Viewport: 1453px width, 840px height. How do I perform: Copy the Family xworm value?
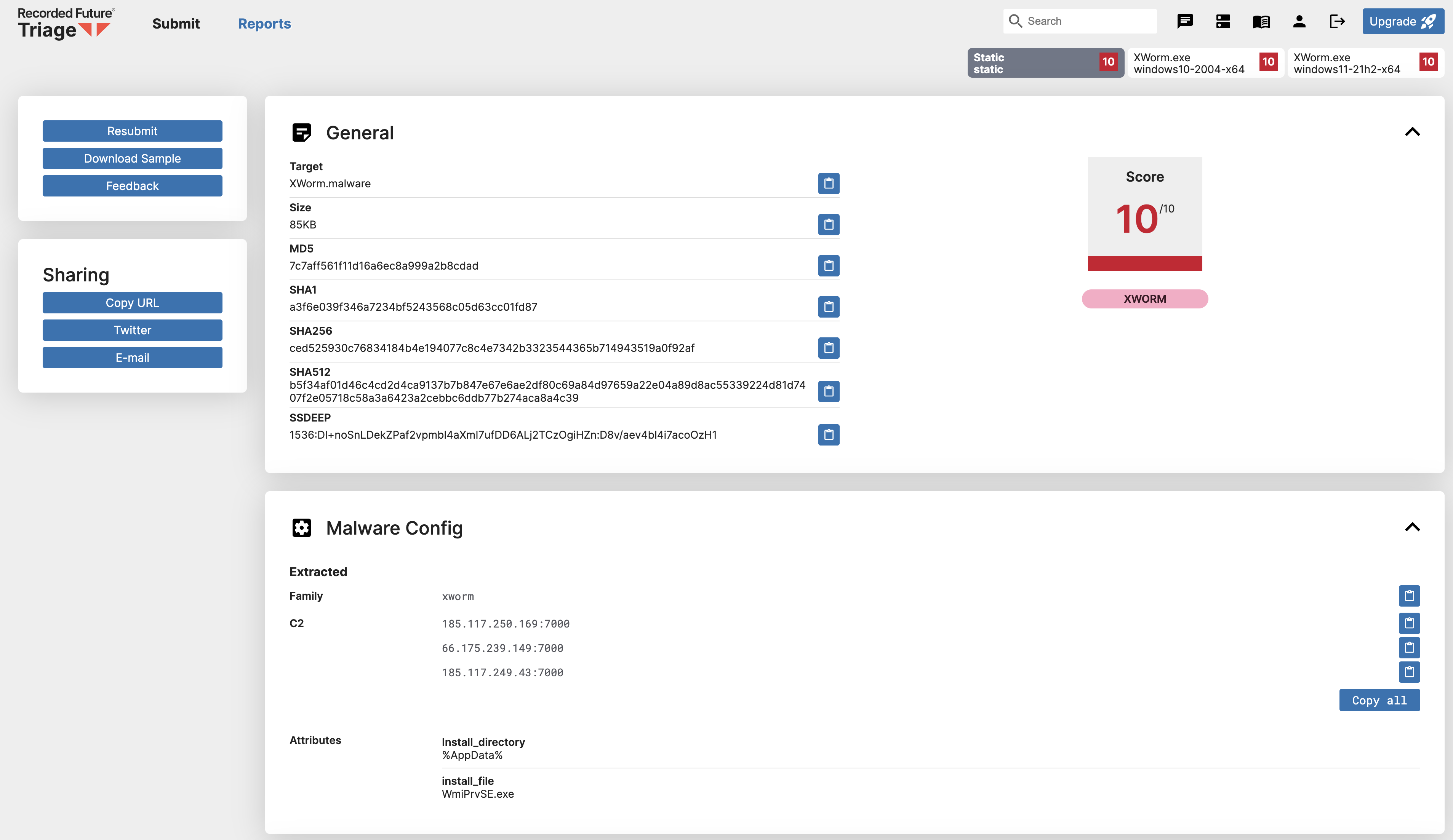[1408, 596]
